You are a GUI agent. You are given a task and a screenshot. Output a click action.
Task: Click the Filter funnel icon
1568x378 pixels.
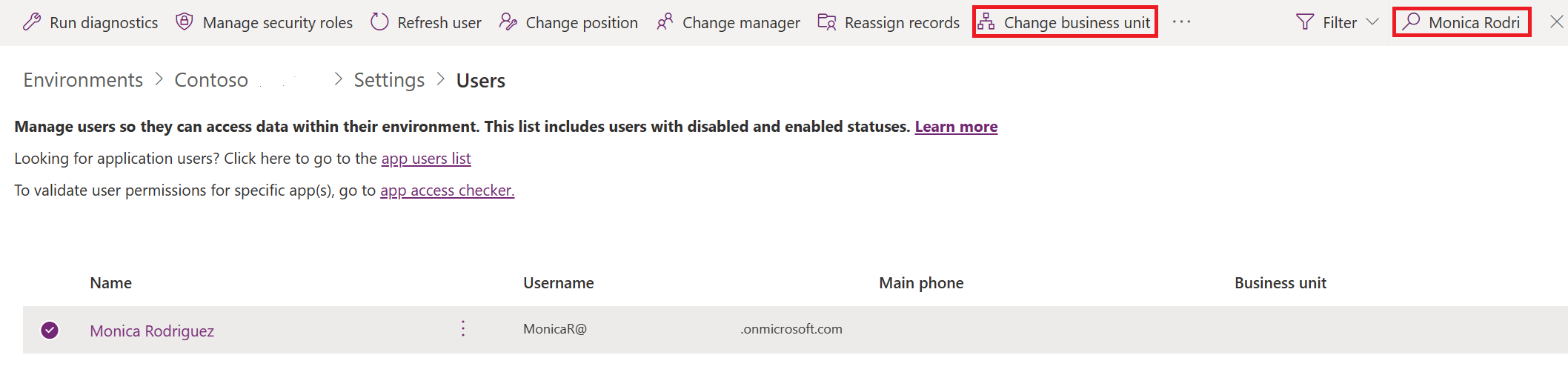1305,22
